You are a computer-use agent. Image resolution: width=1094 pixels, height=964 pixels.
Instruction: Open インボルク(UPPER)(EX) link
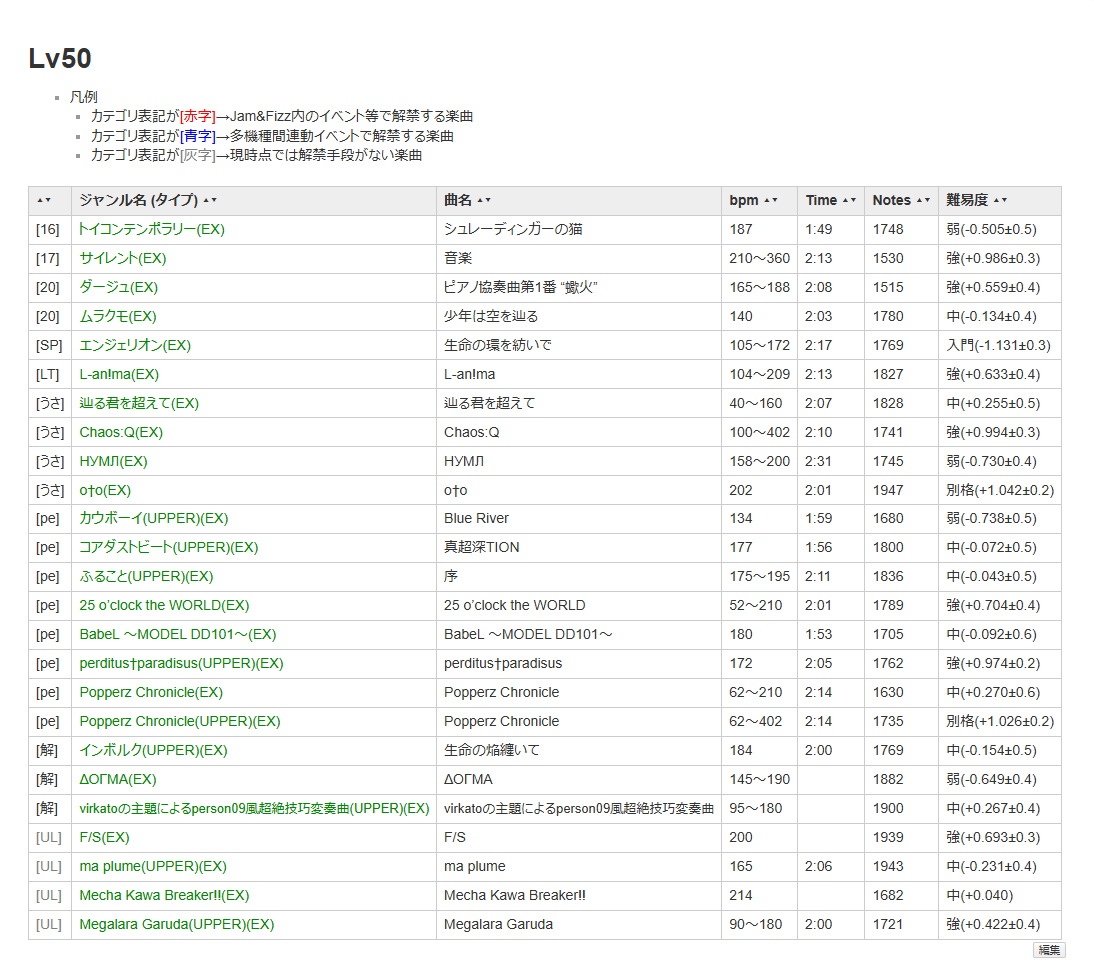pyautogui.click(x=153, y=751)
